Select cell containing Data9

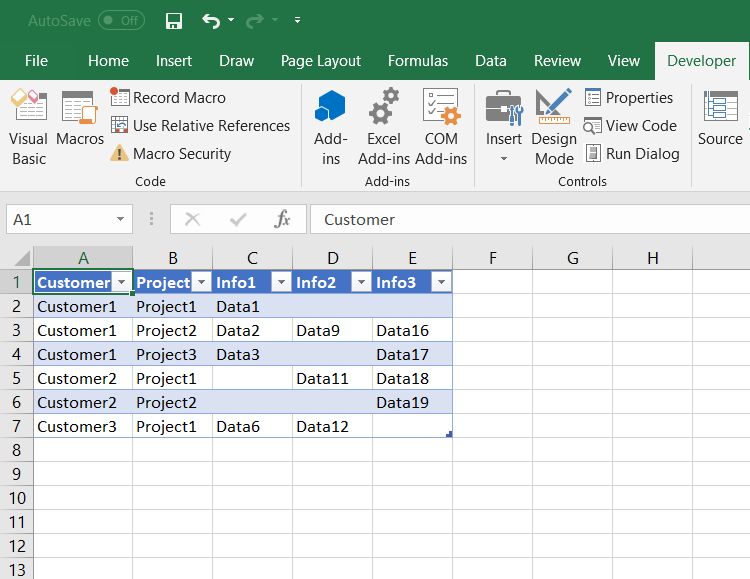click(332, 330)
